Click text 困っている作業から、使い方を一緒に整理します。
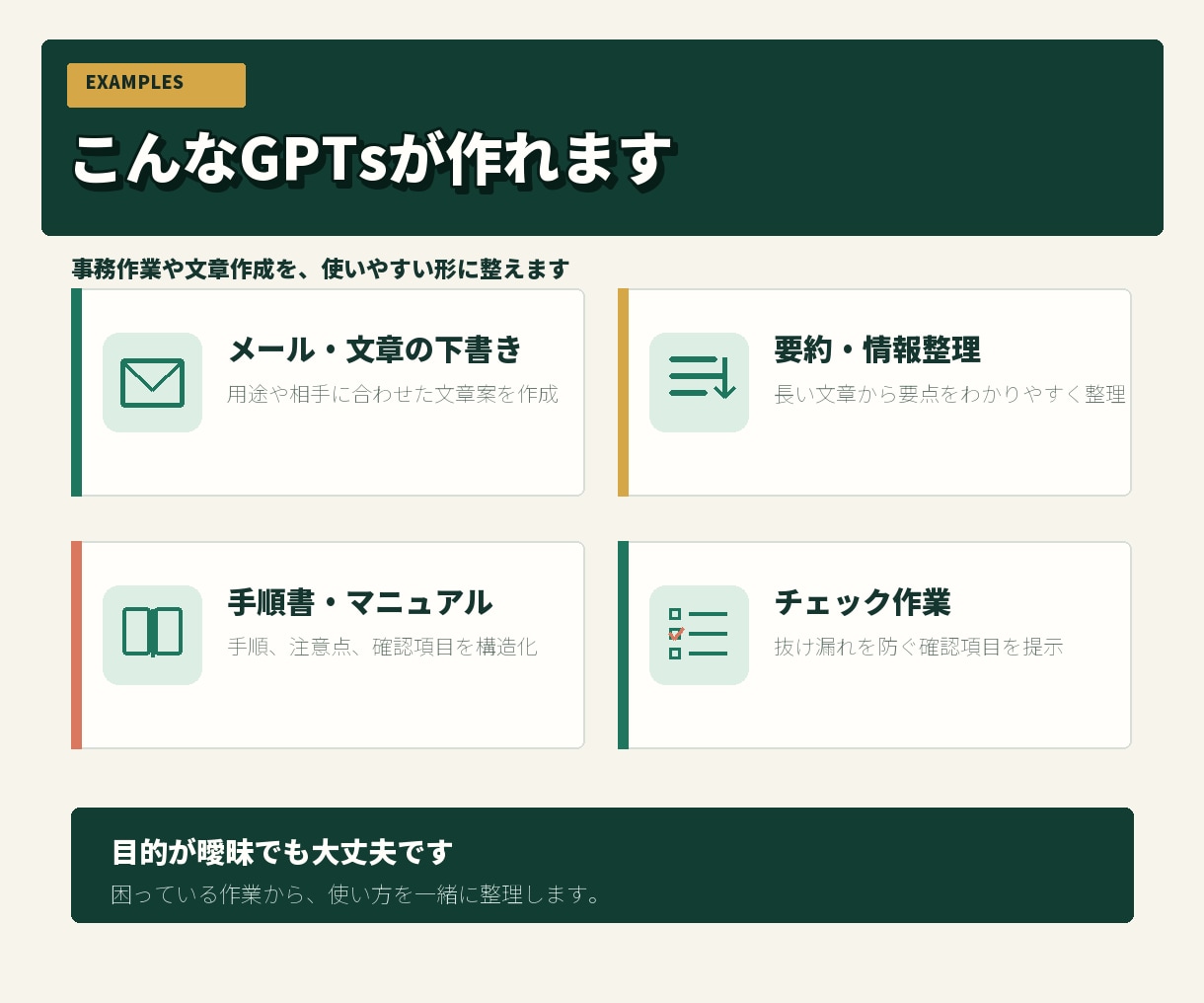The image size is (1204, 1003). (356, 894)
